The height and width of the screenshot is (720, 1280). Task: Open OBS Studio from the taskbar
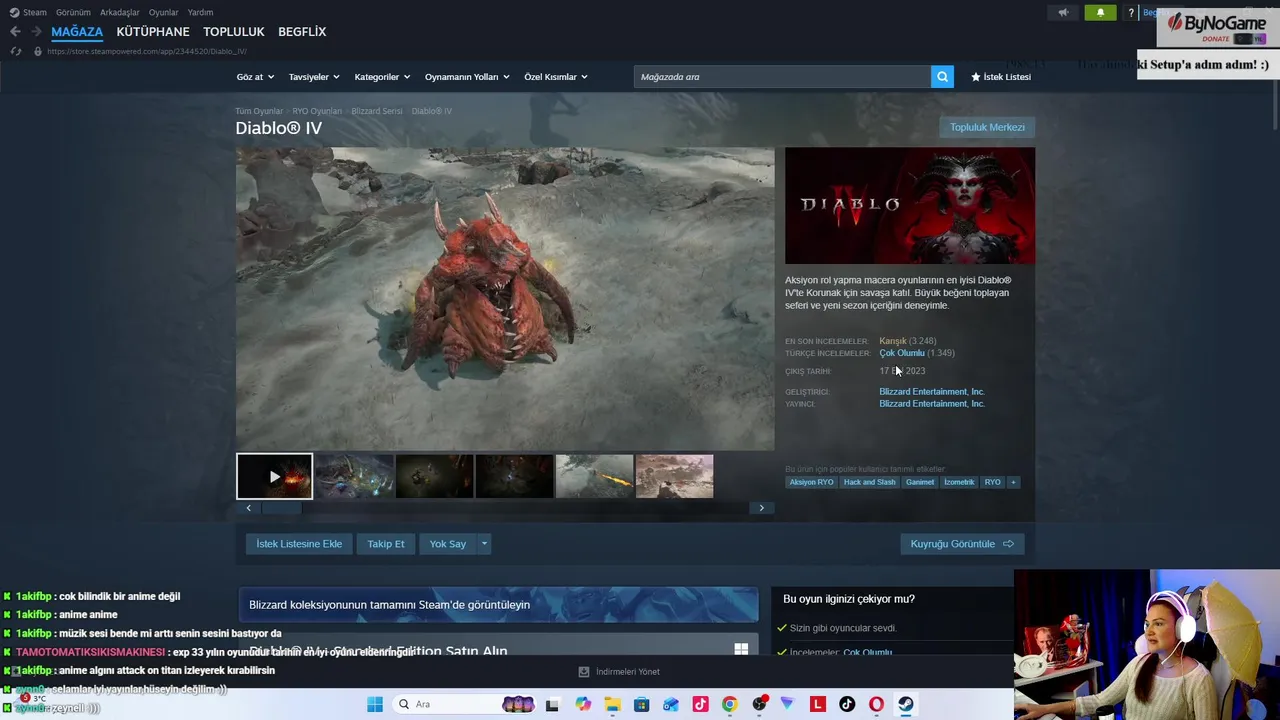coord(759,704)
